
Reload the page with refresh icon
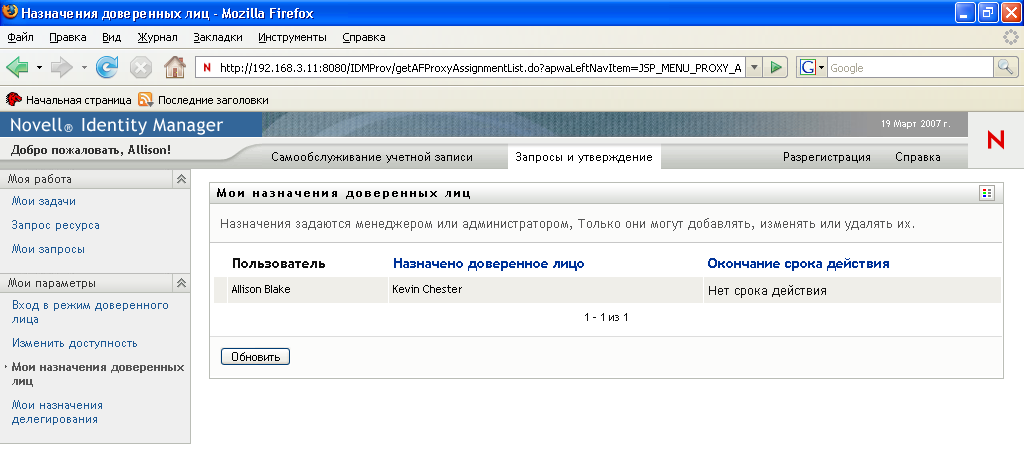106,67
